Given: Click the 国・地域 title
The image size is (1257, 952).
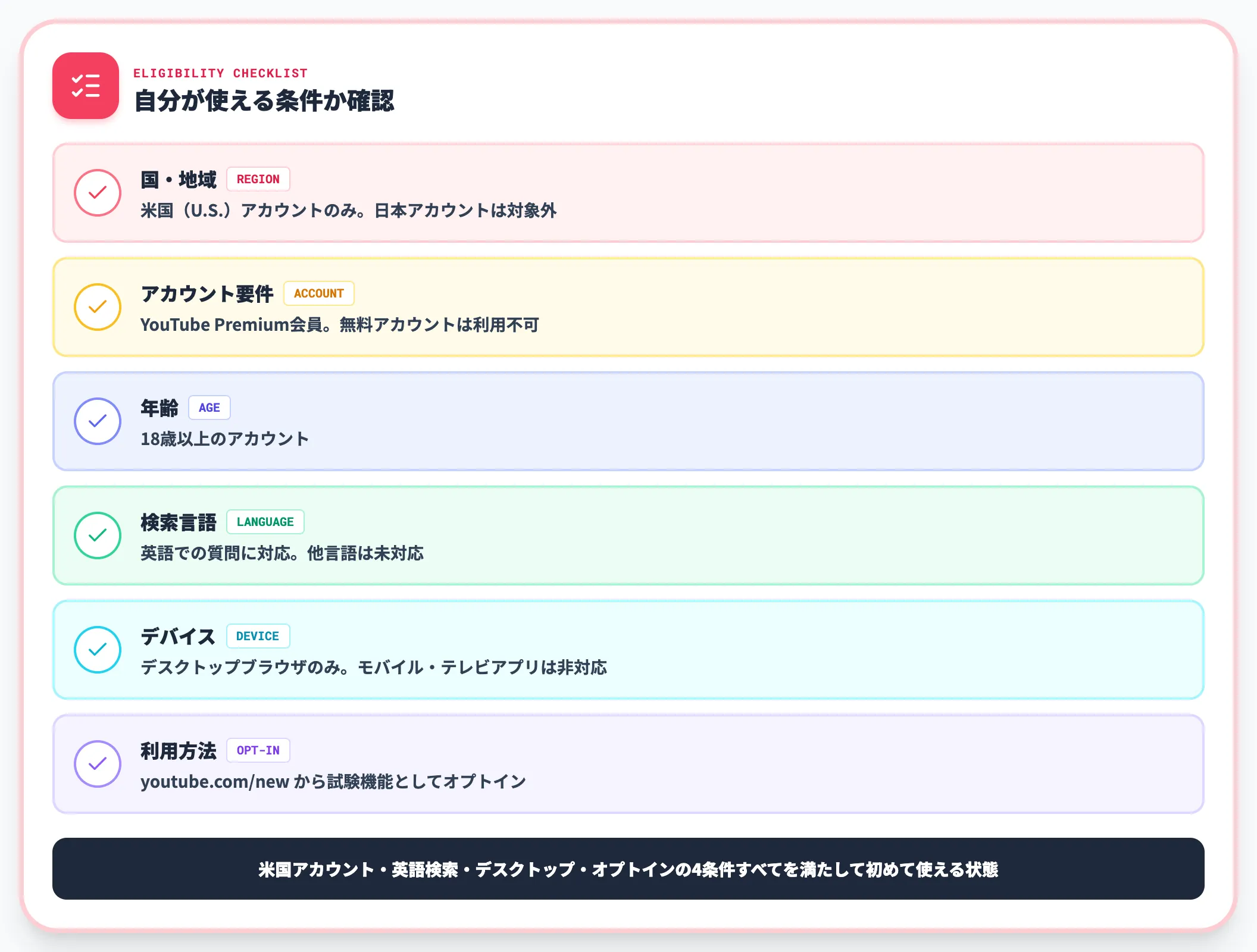Looking at the screenshot, I should tap(179, 179).
